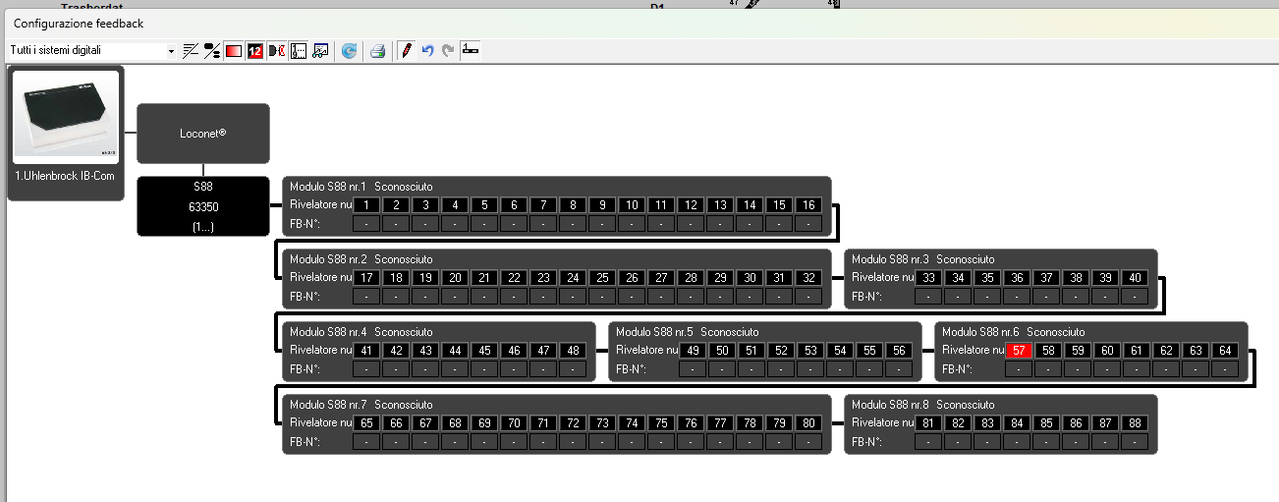Select detector number 84
1279x502 pixels.
click(1017, 423)
